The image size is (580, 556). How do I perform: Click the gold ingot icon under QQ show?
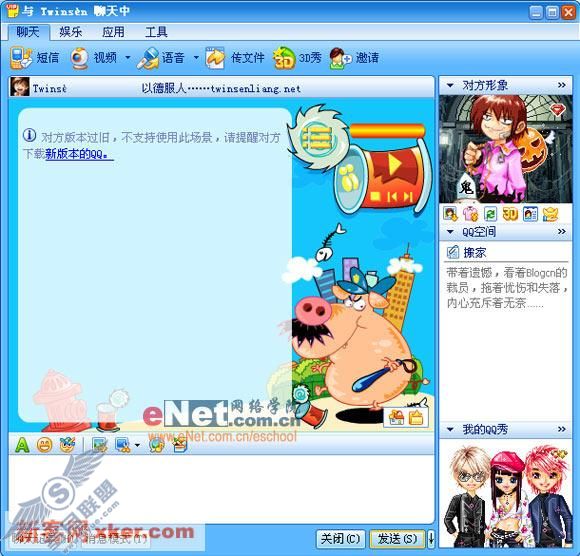(x=550, y=214)
